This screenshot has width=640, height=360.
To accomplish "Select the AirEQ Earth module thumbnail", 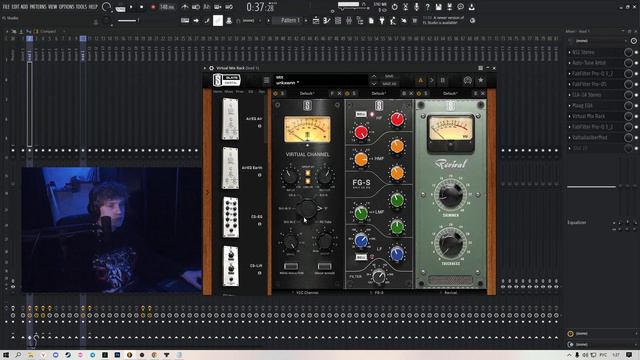I will (230, 168).
